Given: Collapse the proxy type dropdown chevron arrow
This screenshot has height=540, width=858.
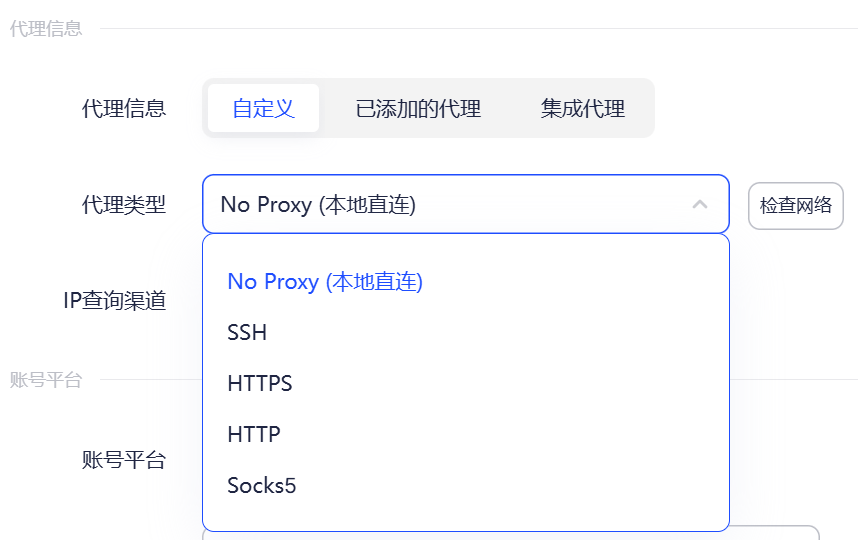Looking at the screenshot, I should point(700,205).
